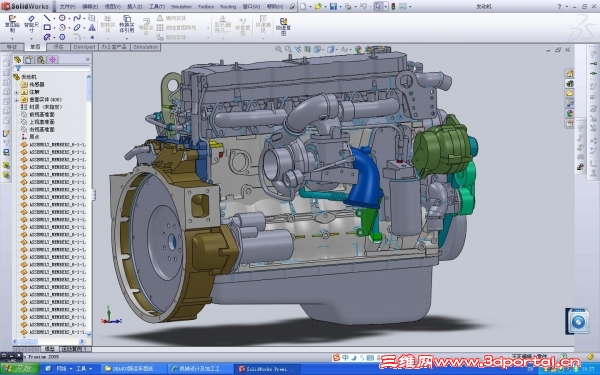Screen dimensions: 600x375
Task: Click the feature tree filter field
Action: pyautogui.click(x=52, y=68)
